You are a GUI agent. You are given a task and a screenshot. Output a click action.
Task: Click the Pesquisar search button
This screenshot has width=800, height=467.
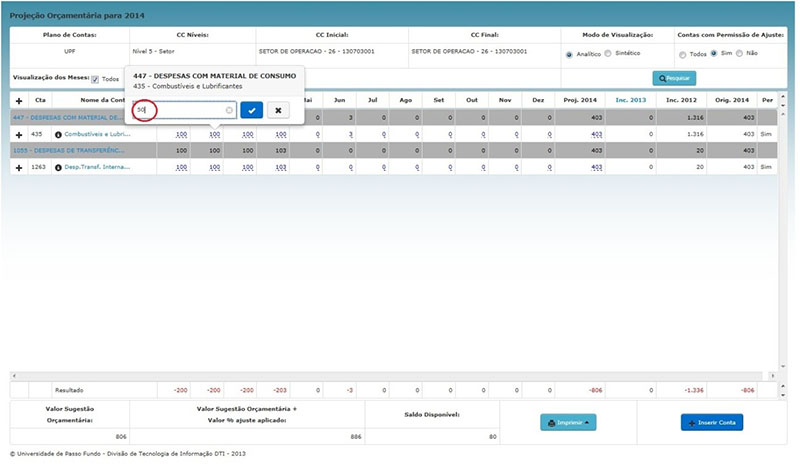coord(674,78)
